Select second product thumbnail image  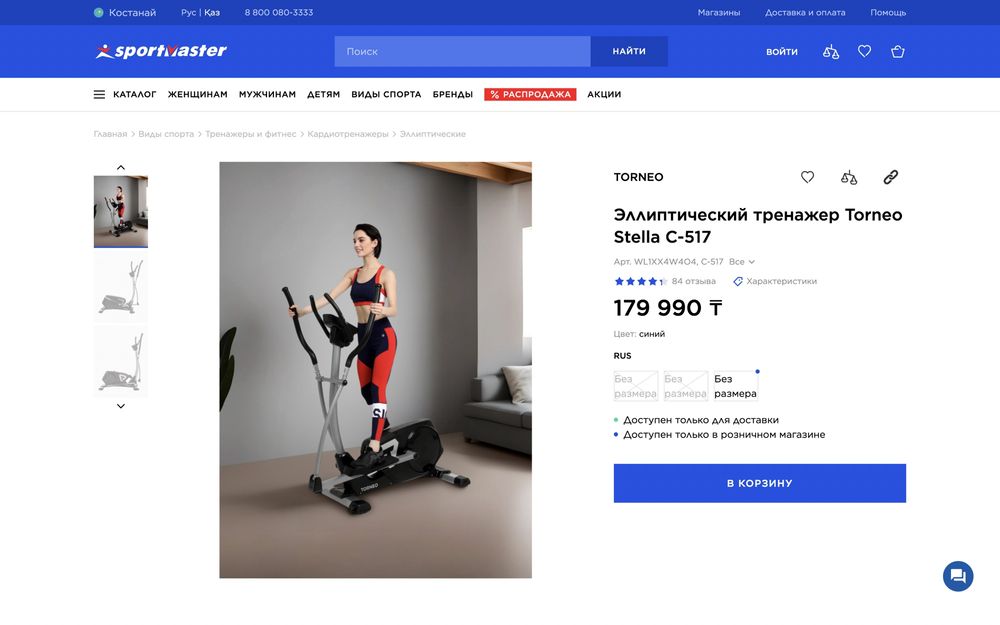tap(121, 287)
